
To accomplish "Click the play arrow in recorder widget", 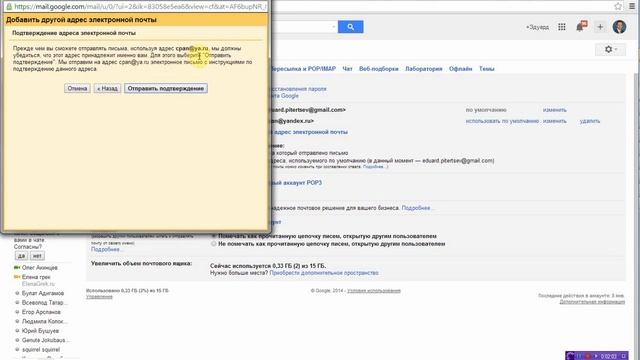I will (596, 356).
